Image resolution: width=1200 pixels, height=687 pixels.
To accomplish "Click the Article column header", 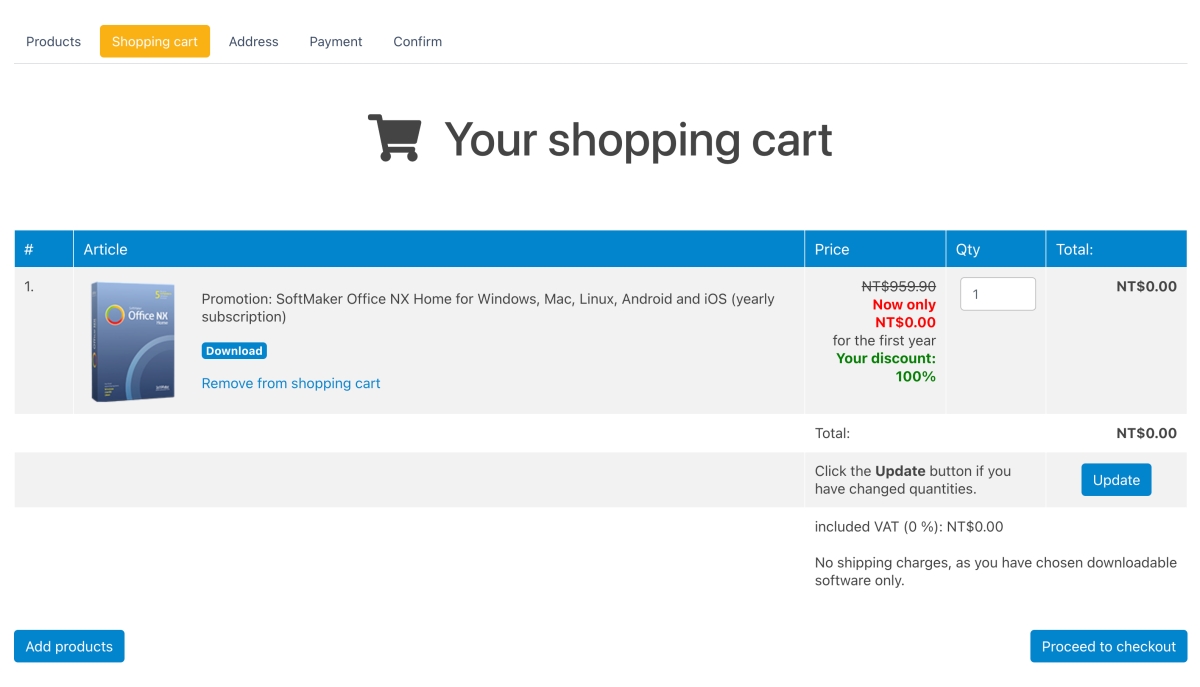I will (x=105, y=249).
